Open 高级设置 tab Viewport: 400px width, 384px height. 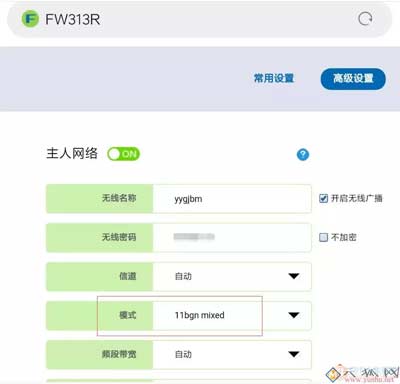(x=353, y=79)
